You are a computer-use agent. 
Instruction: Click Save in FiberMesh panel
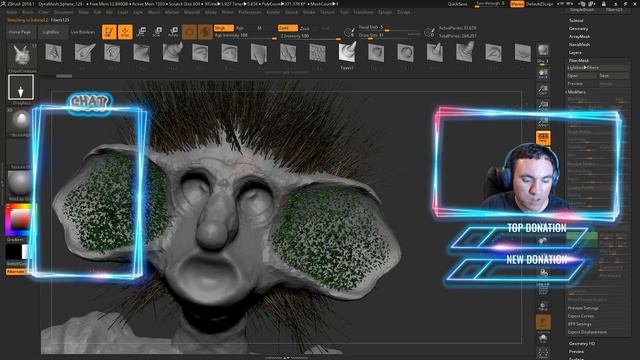[613, 76]
